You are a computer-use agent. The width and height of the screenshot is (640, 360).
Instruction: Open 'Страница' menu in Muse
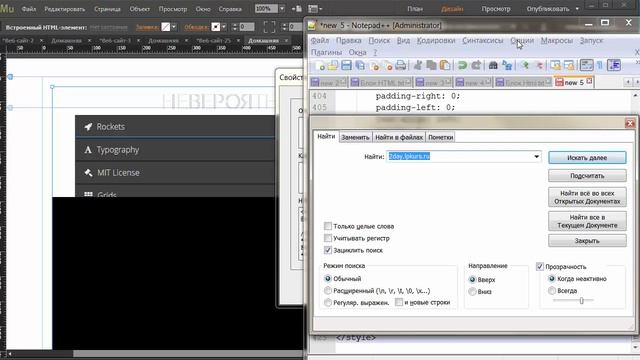coord(107,9)
